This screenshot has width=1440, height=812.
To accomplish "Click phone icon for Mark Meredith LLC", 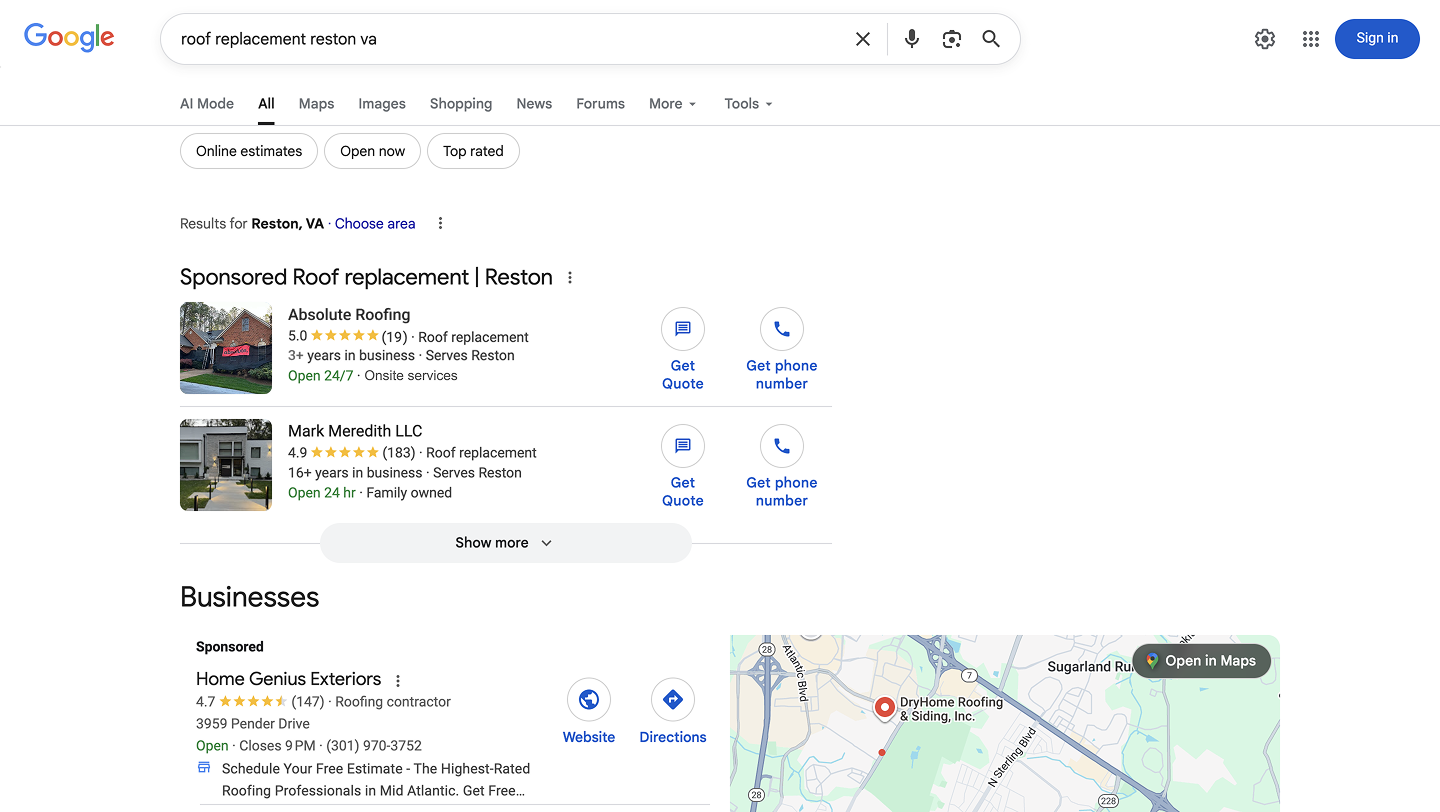I will [x=782, y=446].
